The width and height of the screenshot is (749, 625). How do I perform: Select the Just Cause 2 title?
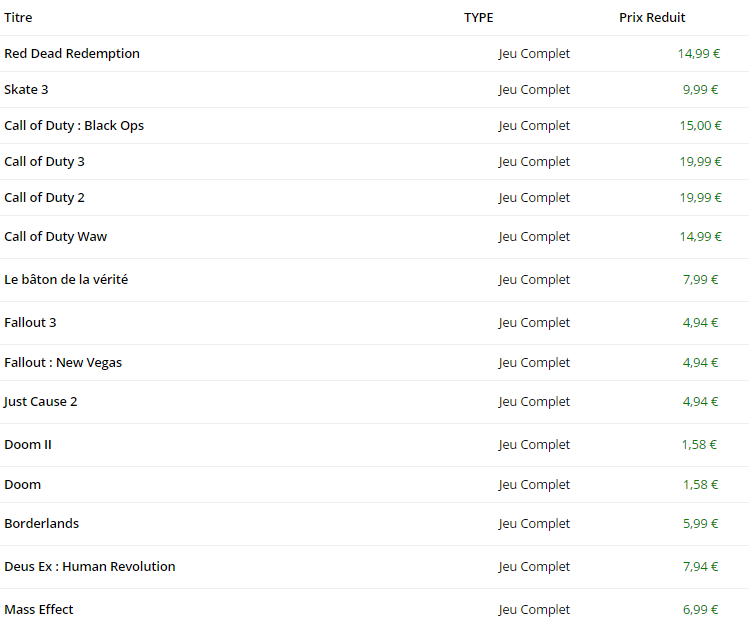[x=41, y=402]
